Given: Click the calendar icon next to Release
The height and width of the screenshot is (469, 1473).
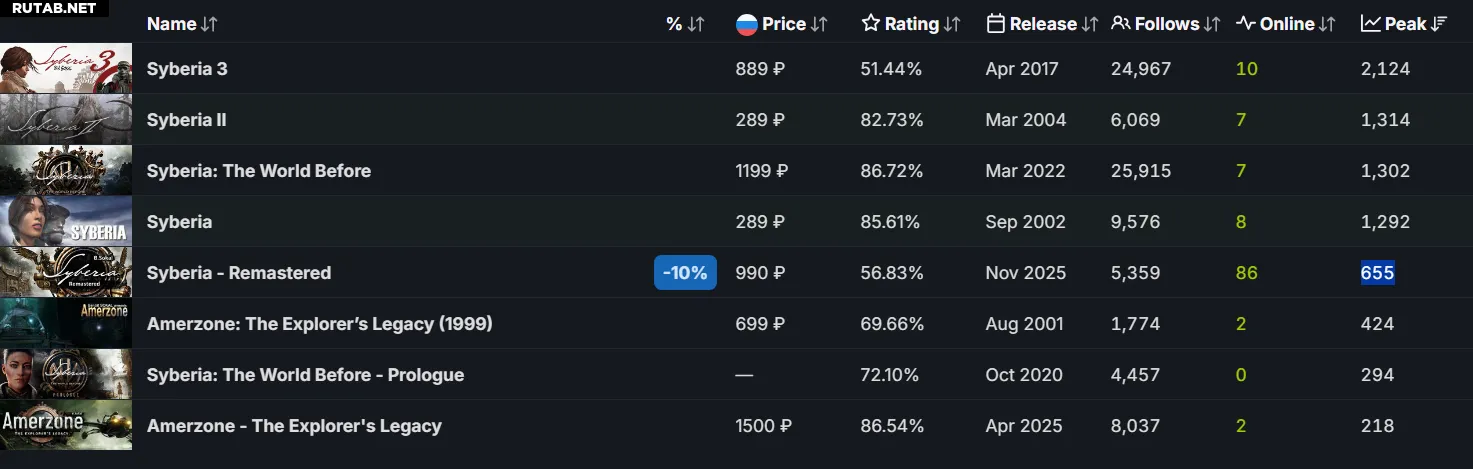Looking at the screenshot, I should pyautogui.click(x=995, y=24).
